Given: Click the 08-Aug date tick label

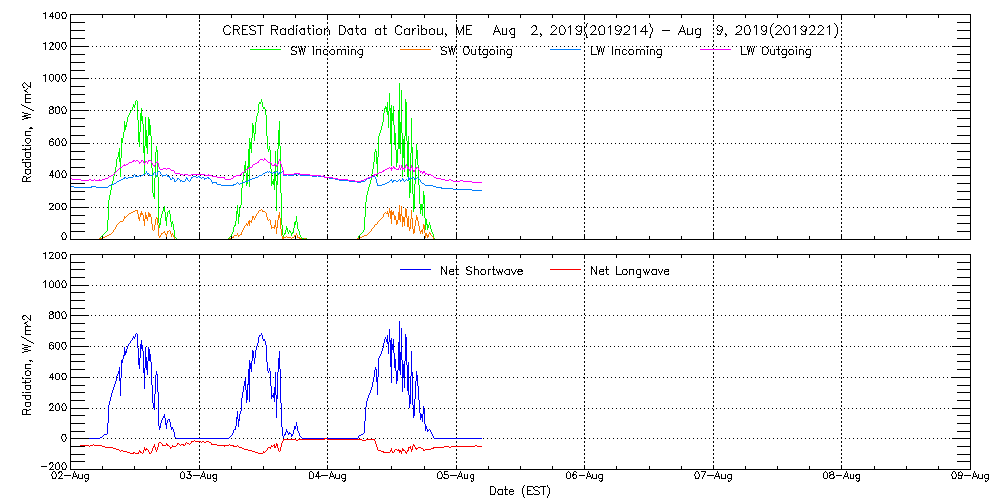Looking at the screenshot, I should click(841, 477).
